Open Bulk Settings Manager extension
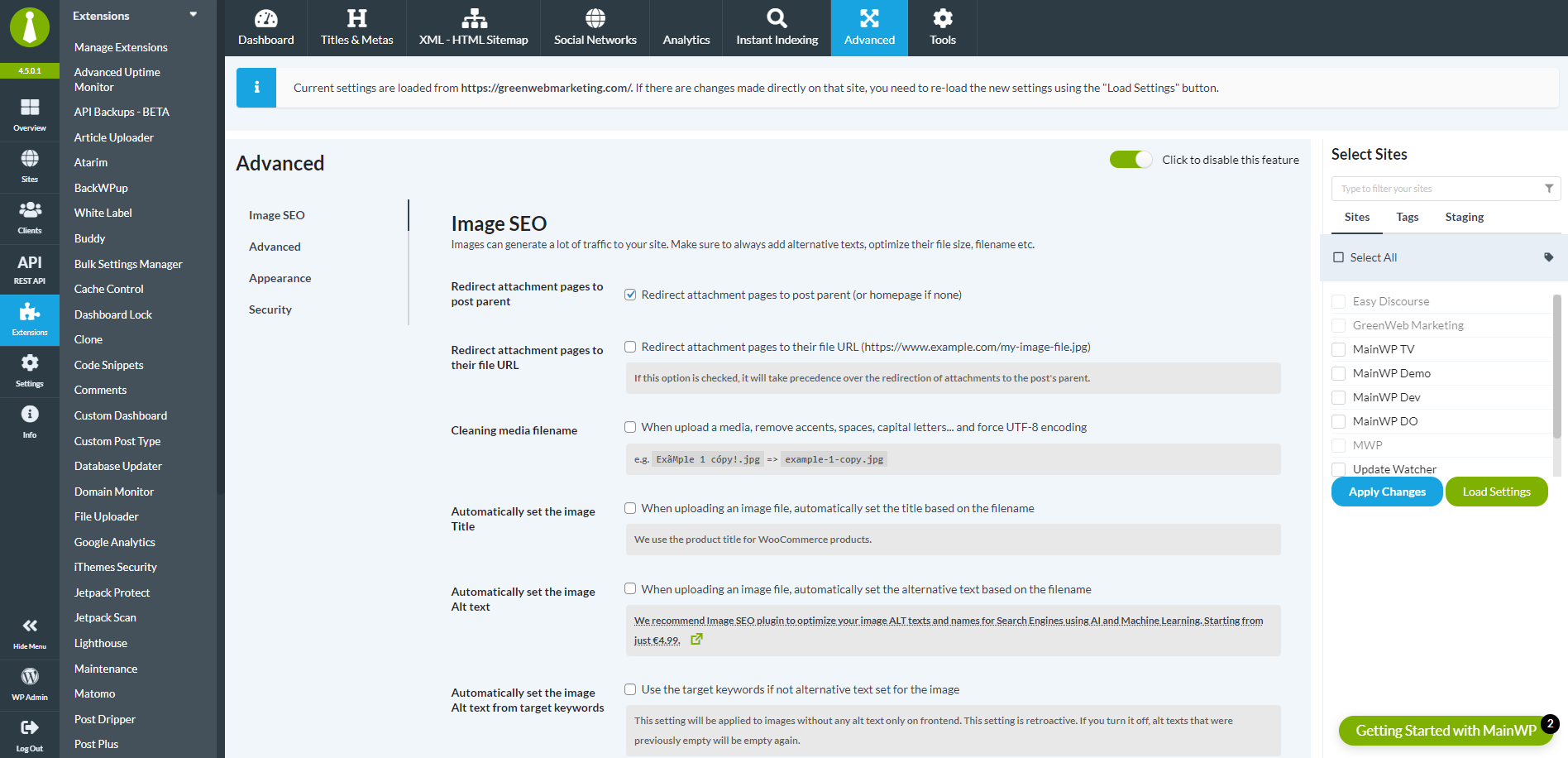The image size is (1568, 758). [128, 264]
